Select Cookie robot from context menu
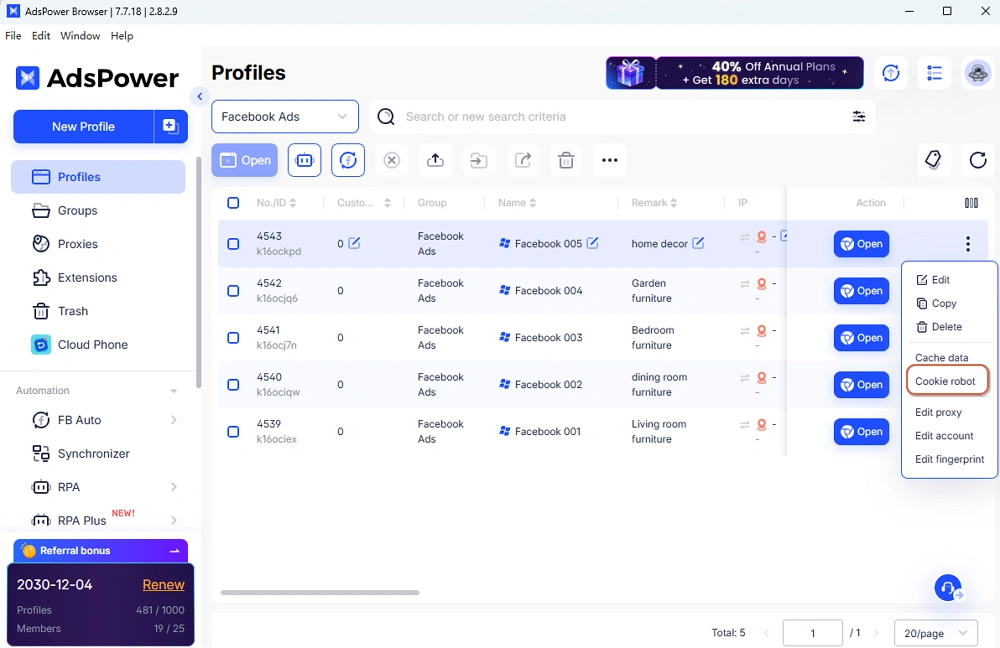The image size is (1000, 648). coord(945,381)
